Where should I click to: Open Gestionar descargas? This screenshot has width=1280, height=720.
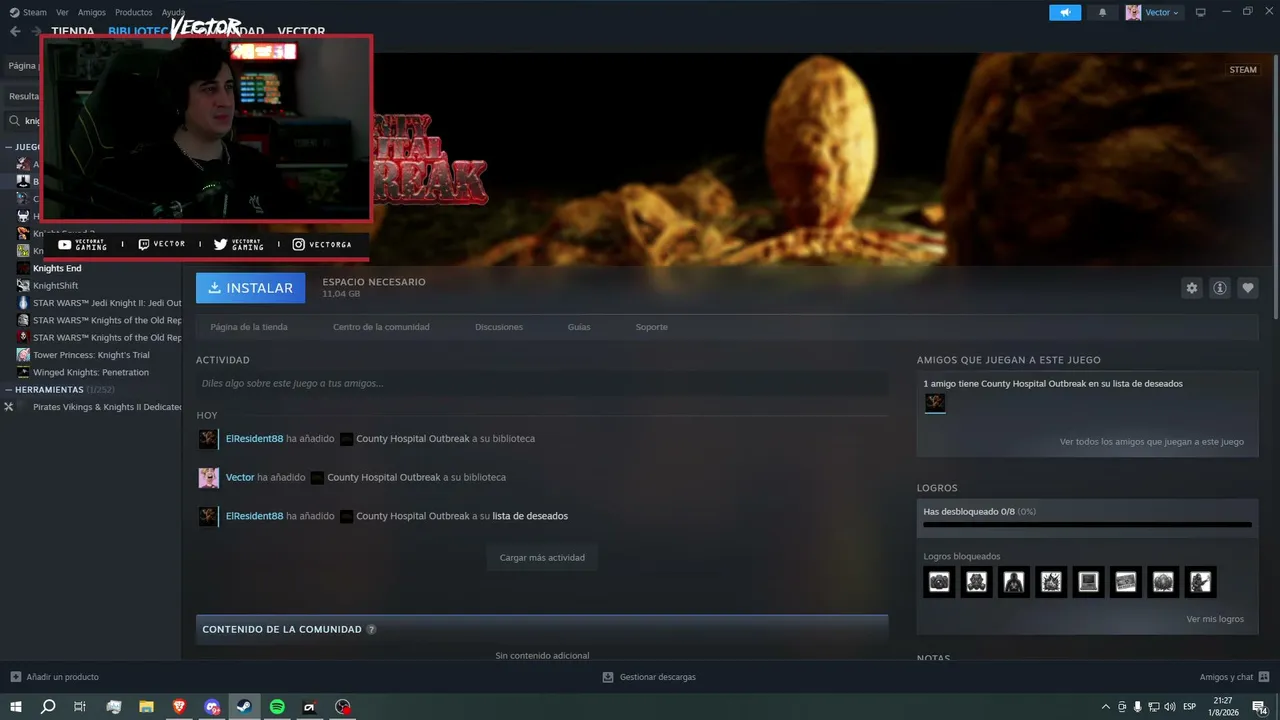point(649,677)
